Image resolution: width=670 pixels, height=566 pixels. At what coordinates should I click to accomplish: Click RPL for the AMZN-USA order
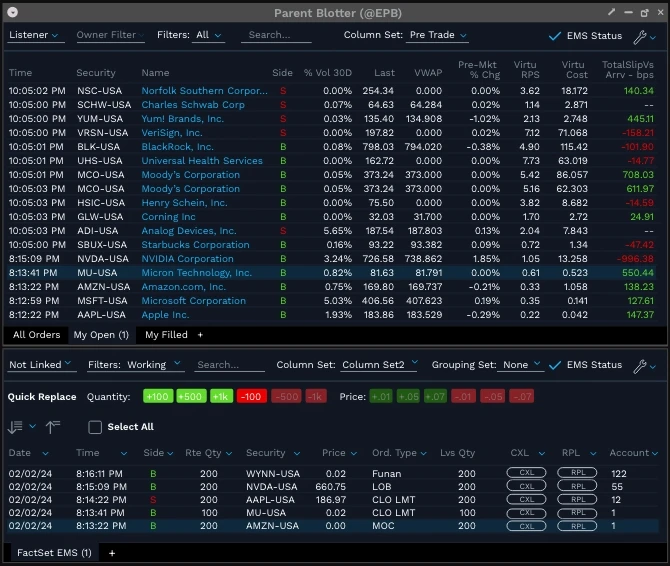pyautogui.click(x=577, y=526)
